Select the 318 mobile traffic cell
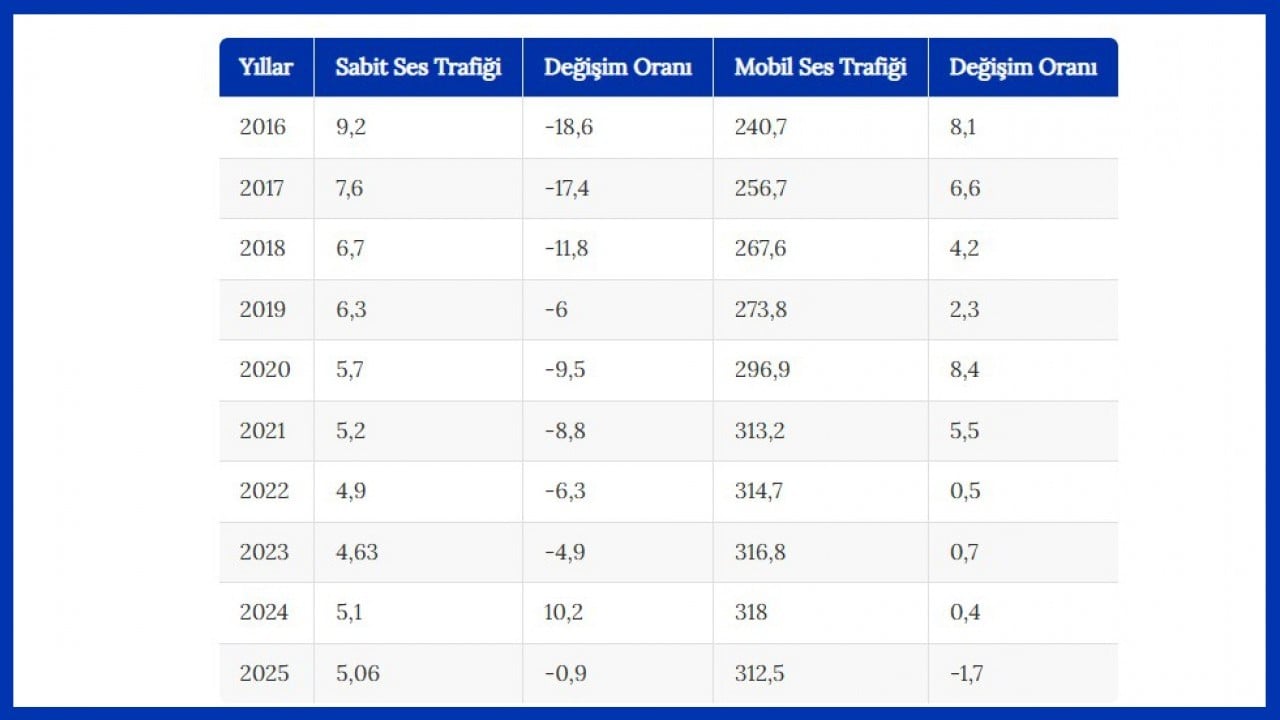The width and height of the screenshot is (1280, 720). (751, 612)
